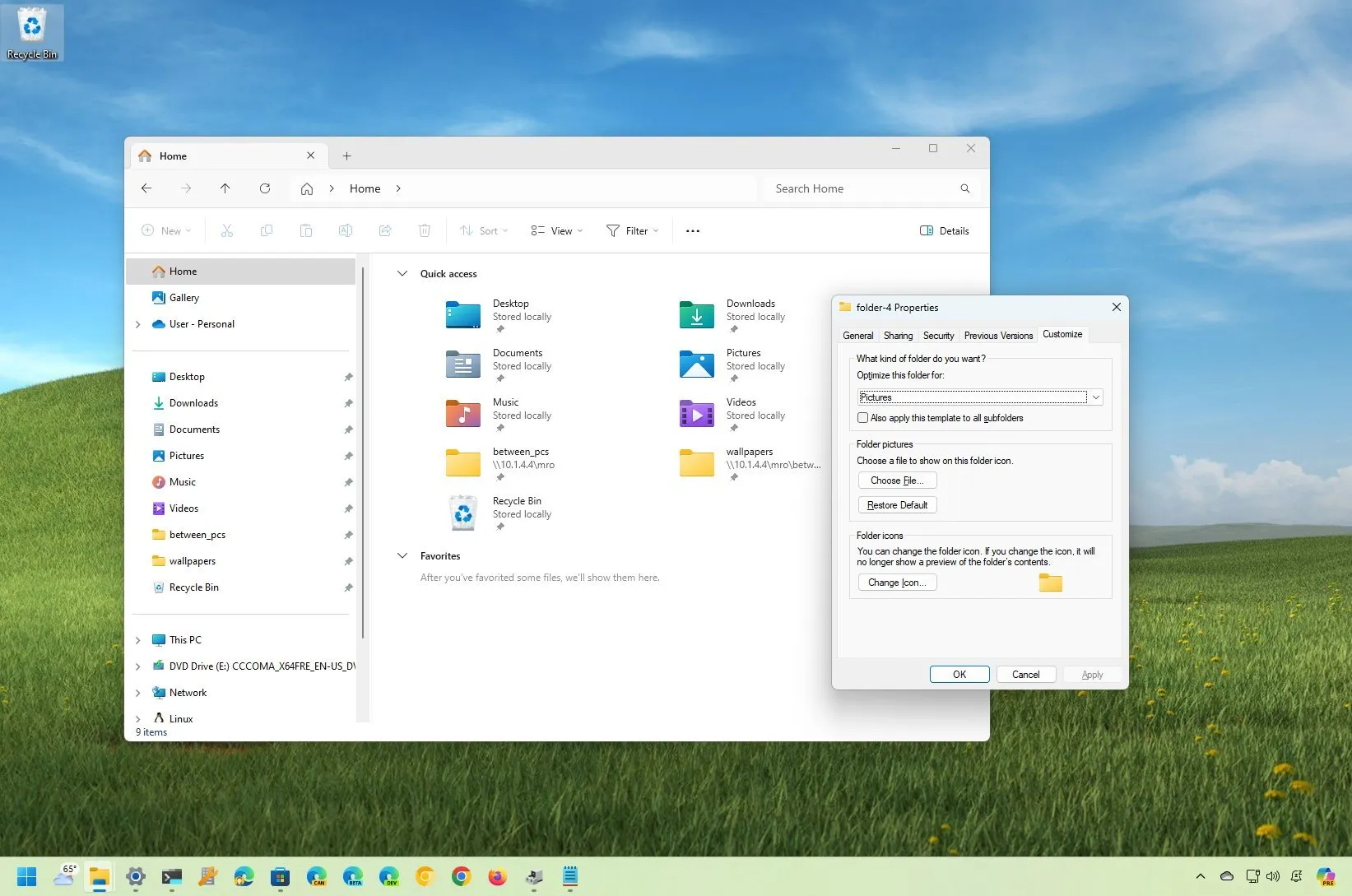The image size is (1352, 896).
Task: Open Settings from the taskbar
Action: pos(136,876)
